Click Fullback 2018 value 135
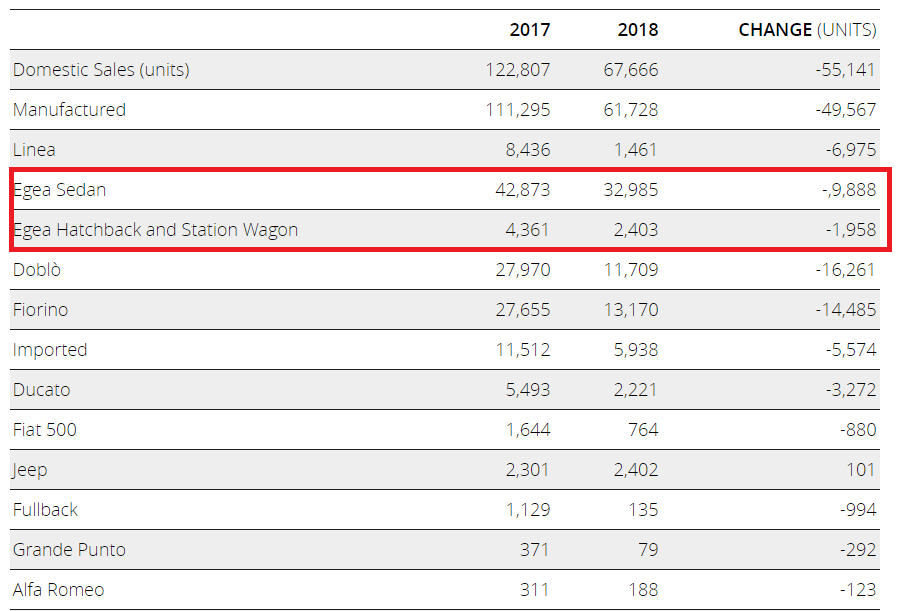897x611 pixels. tap(643, 510)
